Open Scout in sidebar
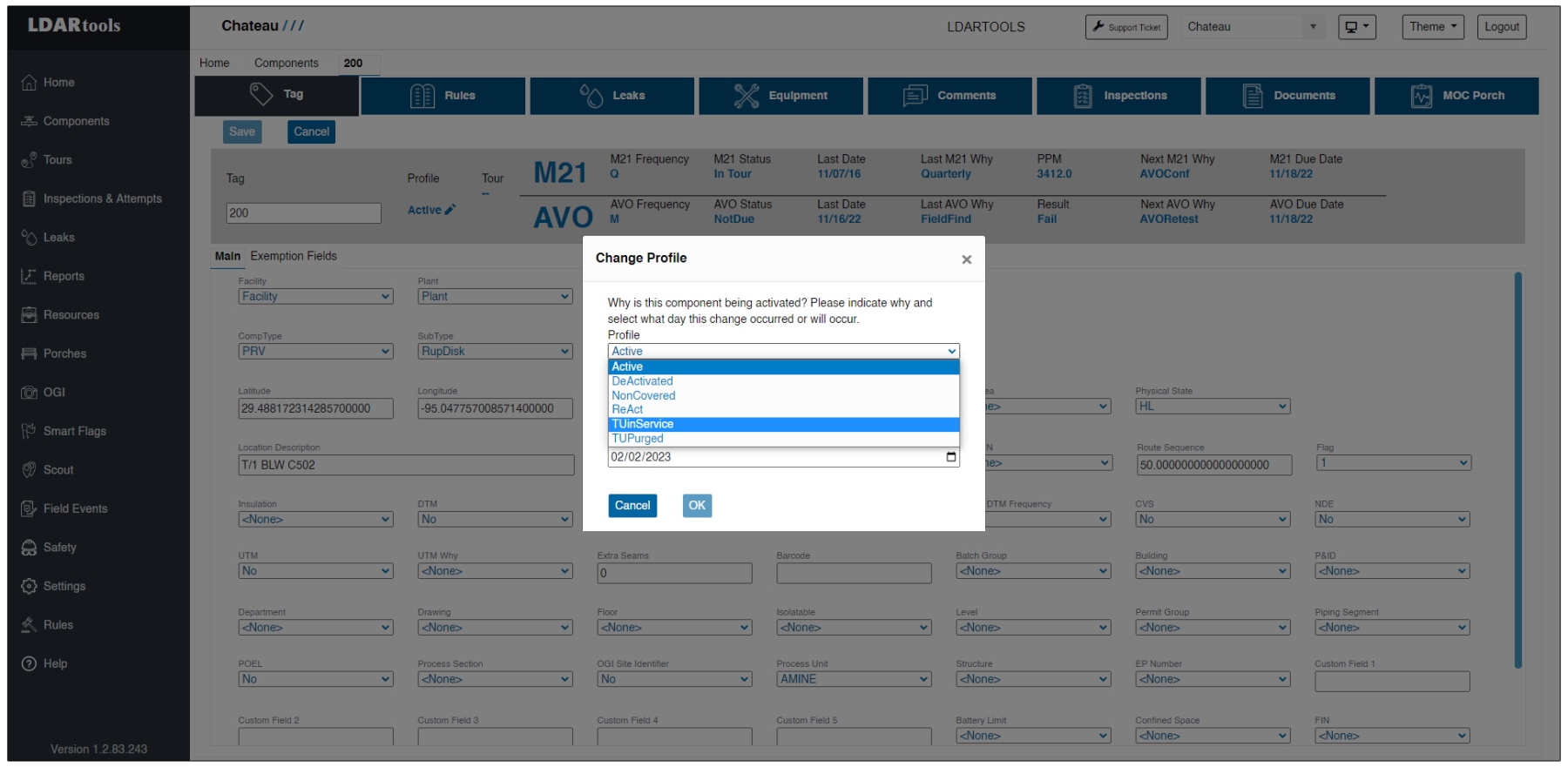The width and height of the screenshot is (1568, 767). pos(47,470)
